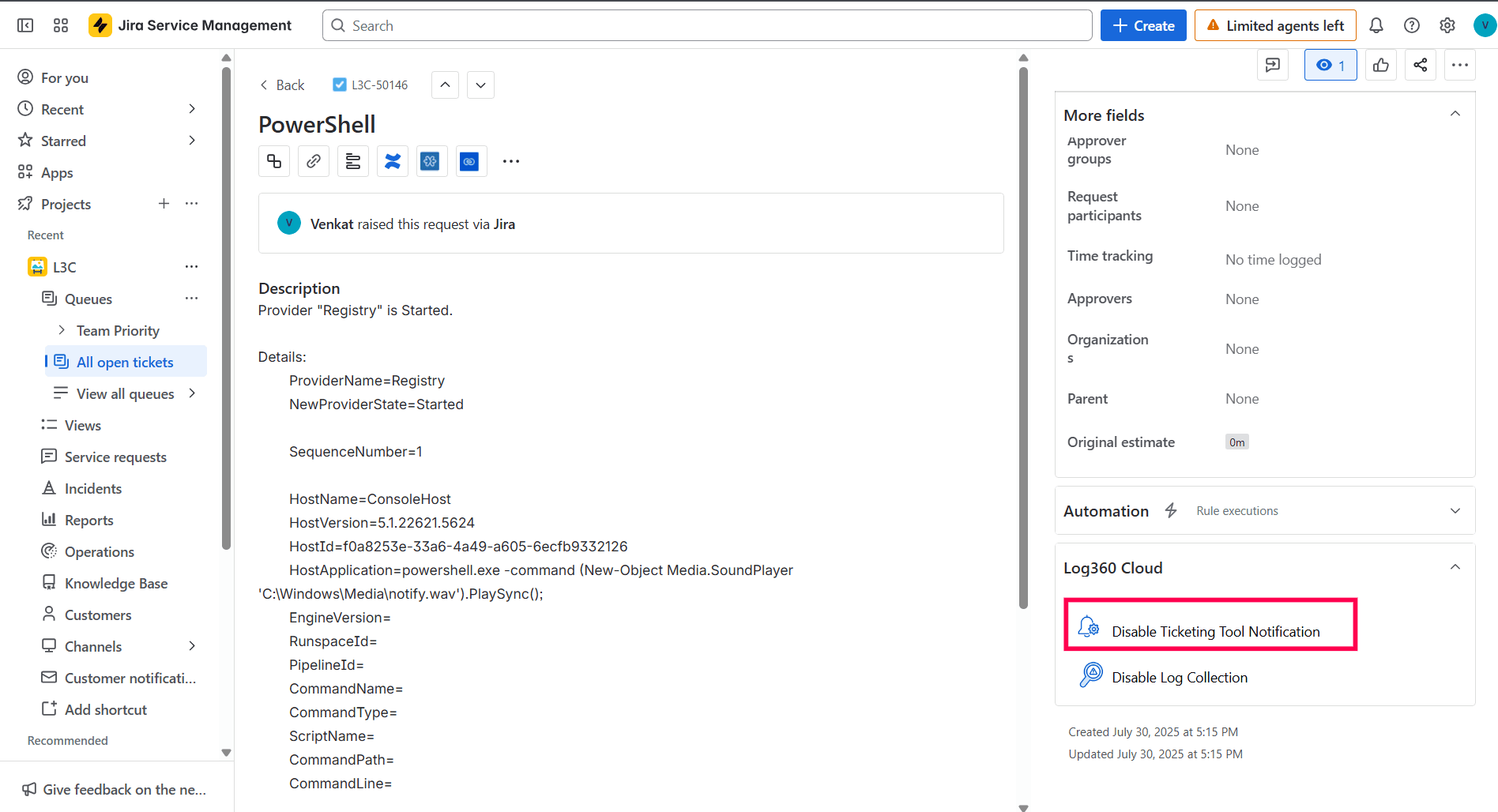Open the Incidents section in the sidebar

click(x=92, y=488)
